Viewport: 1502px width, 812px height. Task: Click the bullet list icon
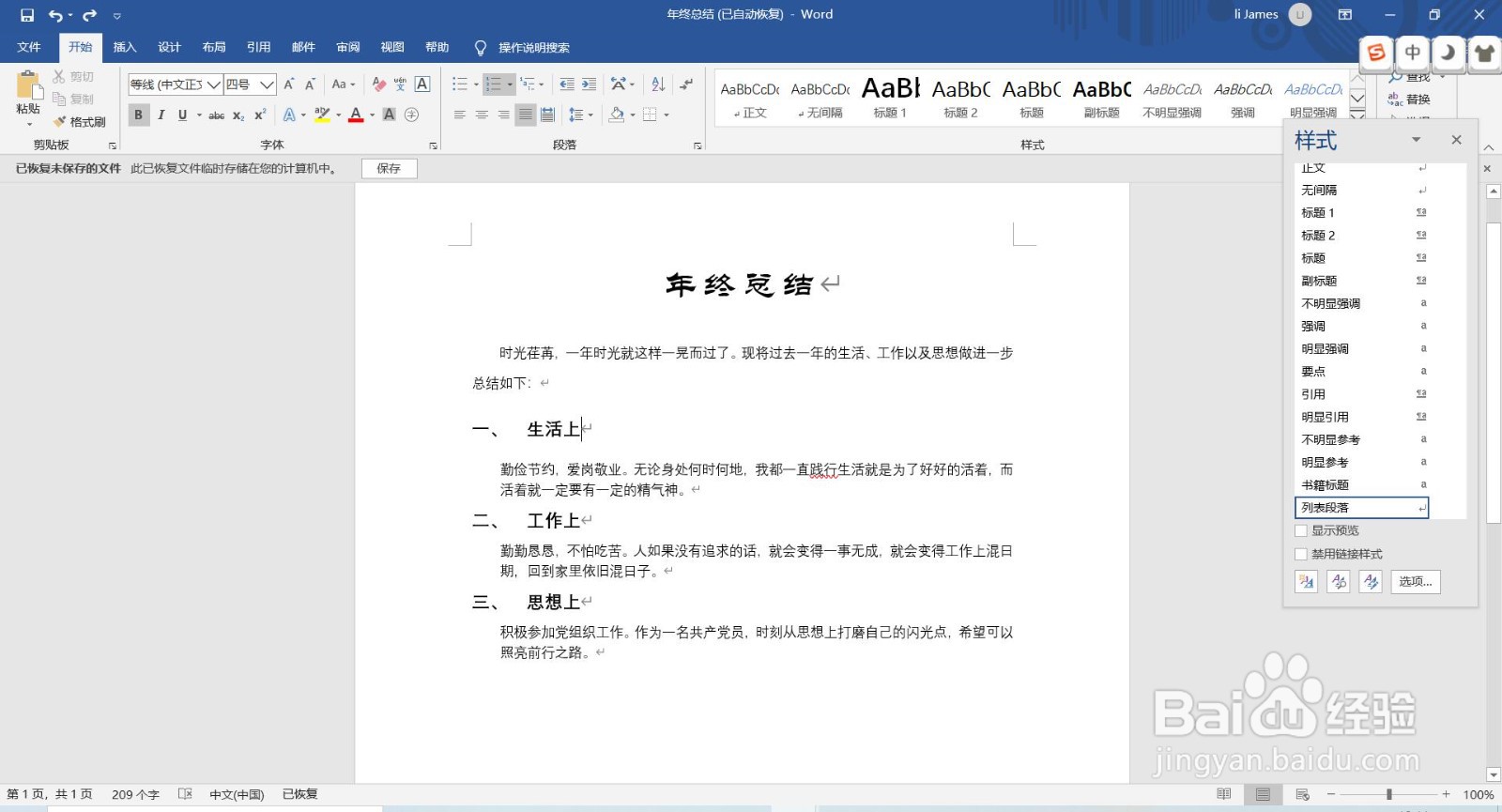pyautogui.click(x=459, y=84)
